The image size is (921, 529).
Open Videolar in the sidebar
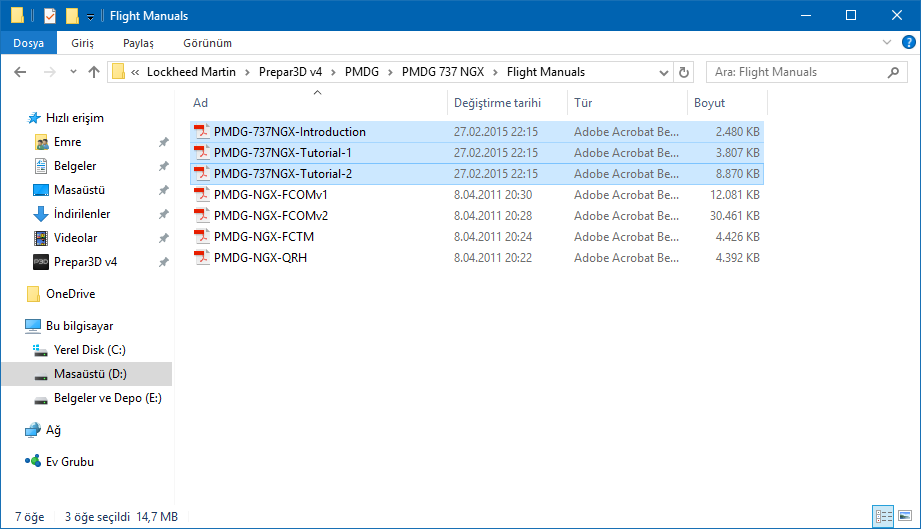click(x=75, y=238)
